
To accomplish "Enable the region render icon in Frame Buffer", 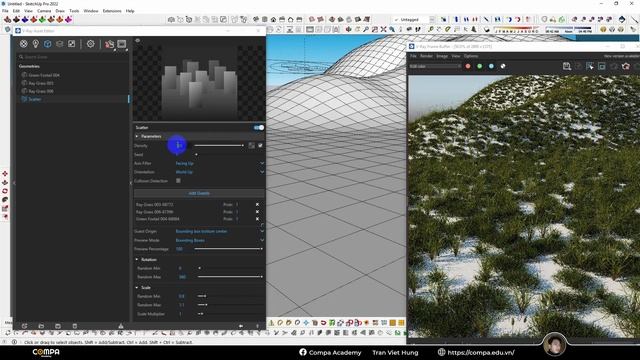I will point(602,66).
